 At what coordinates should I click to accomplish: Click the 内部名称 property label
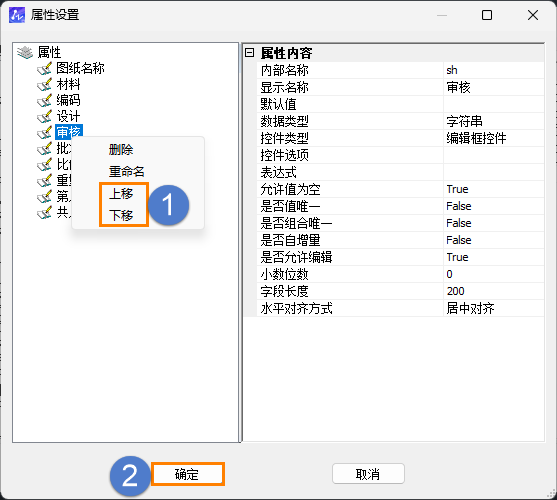point(285,70)
